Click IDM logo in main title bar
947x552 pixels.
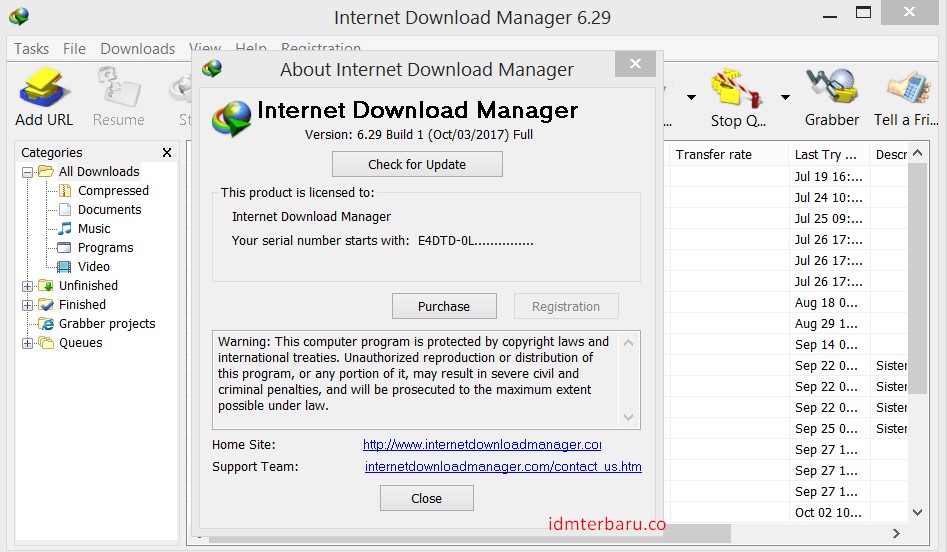[19, 16]
